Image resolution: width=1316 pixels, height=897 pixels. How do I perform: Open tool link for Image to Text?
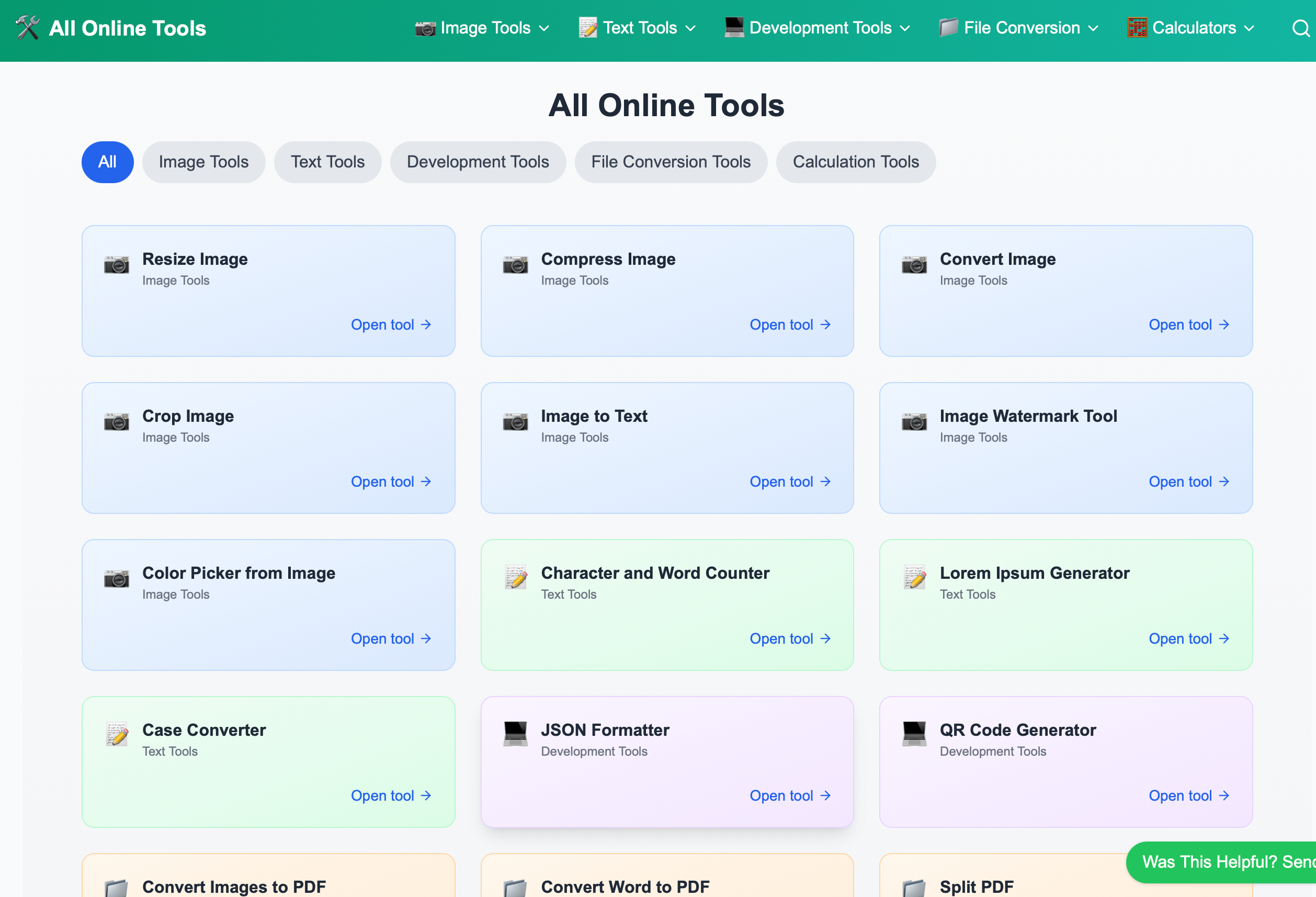point(790,481)
